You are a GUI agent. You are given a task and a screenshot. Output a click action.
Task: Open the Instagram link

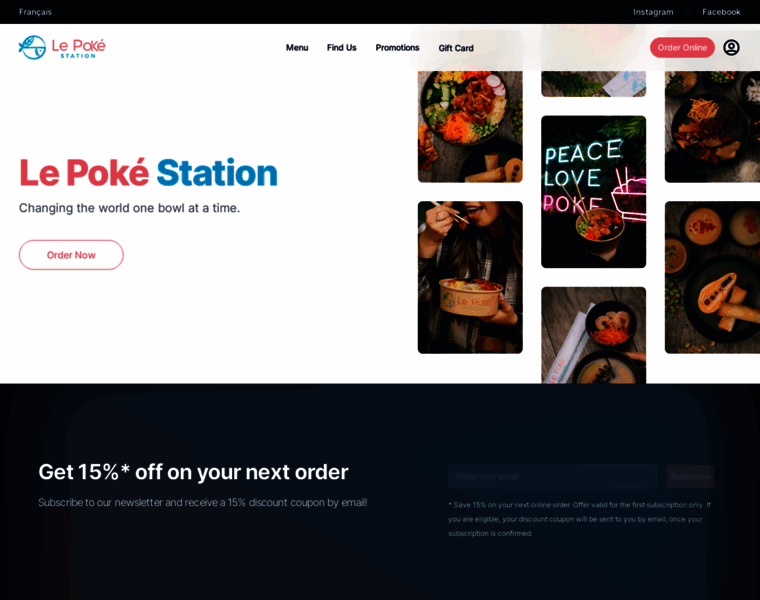[653, 12]
